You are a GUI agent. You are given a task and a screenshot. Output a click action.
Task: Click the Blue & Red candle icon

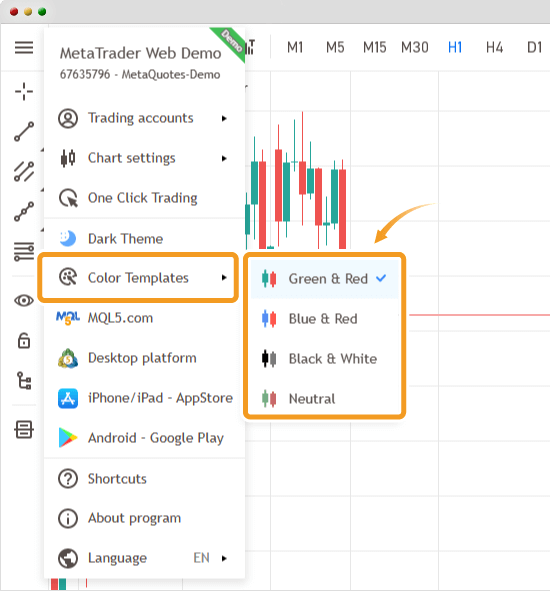point(269,318)
